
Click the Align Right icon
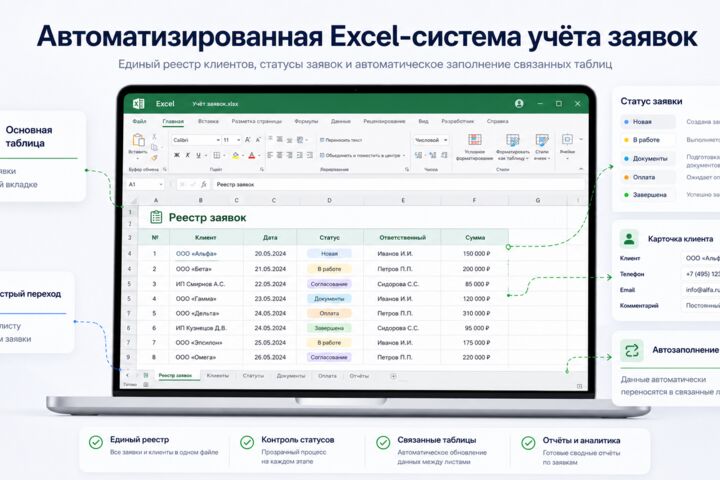(289, 156)
